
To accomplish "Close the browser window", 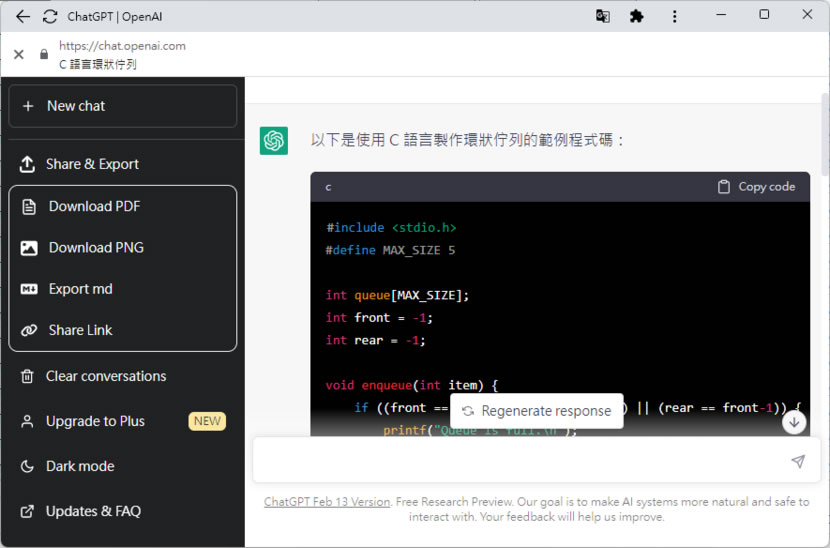I will point(807,14).
